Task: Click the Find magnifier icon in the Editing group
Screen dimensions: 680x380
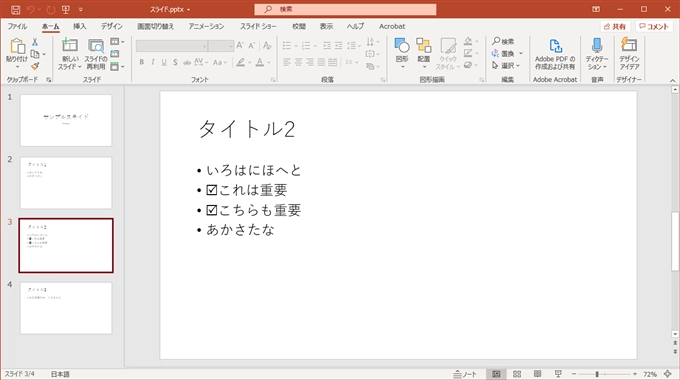Action: pyautogui.click(x=496, y=41)
